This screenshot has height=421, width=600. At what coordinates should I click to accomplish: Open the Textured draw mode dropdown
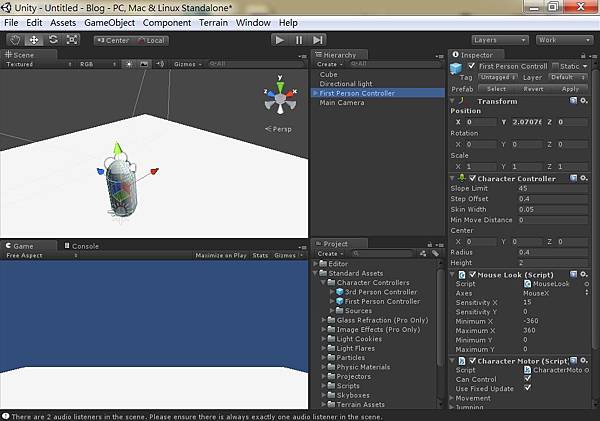click(39, 64)
